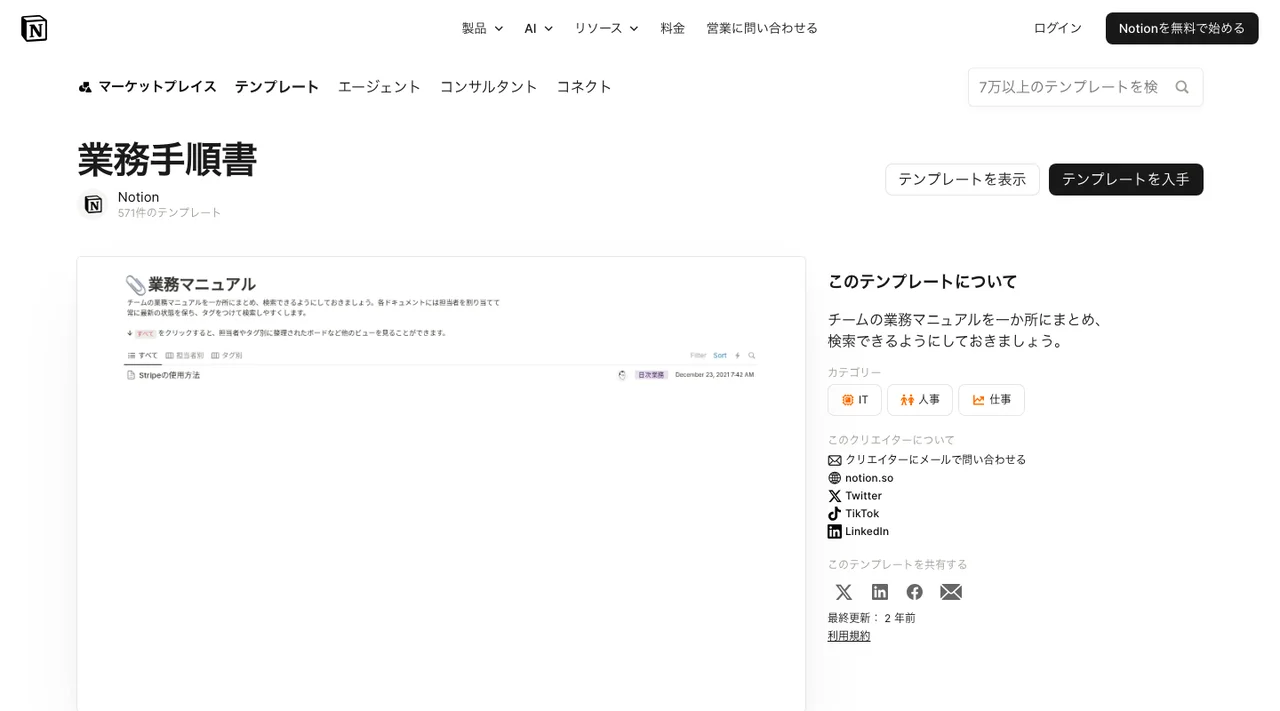Image resolution: width=1280 pixels, height=711 pixels.
Task: Share template via Facebook icon
Action: point(915,592)
